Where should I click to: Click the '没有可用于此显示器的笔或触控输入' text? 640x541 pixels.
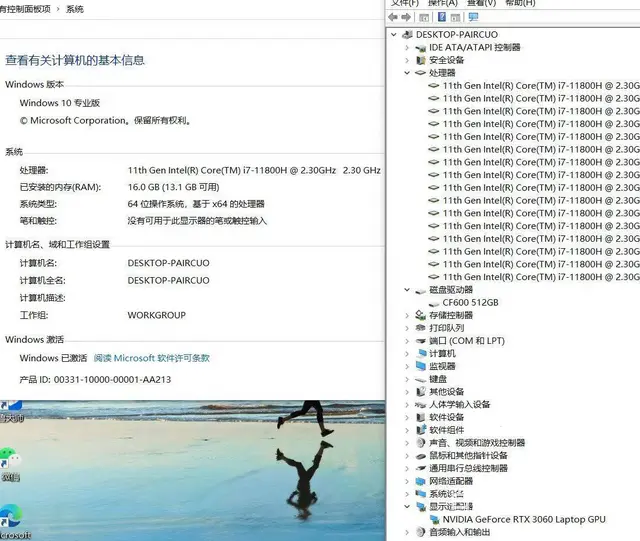tap(197, 221)
